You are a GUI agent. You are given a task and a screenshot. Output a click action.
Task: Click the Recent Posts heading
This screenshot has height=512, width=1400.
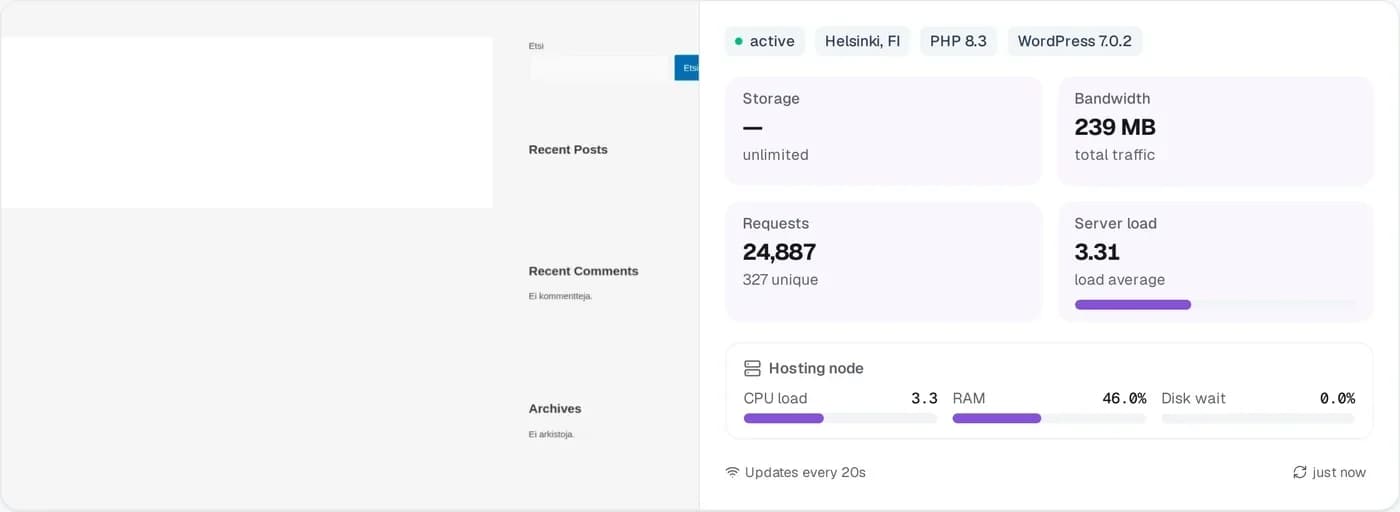(x=568, y=149)
